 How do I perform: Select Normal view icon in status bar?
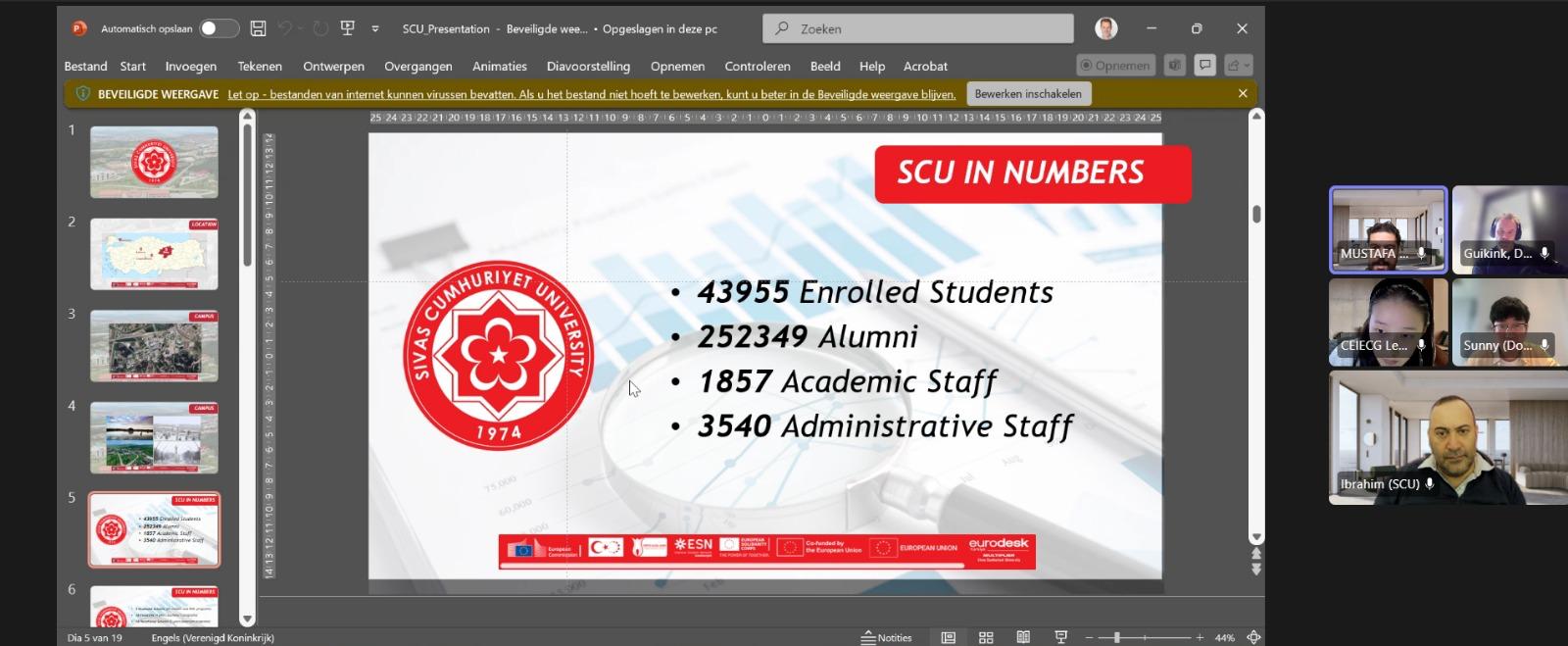[948, 637]
